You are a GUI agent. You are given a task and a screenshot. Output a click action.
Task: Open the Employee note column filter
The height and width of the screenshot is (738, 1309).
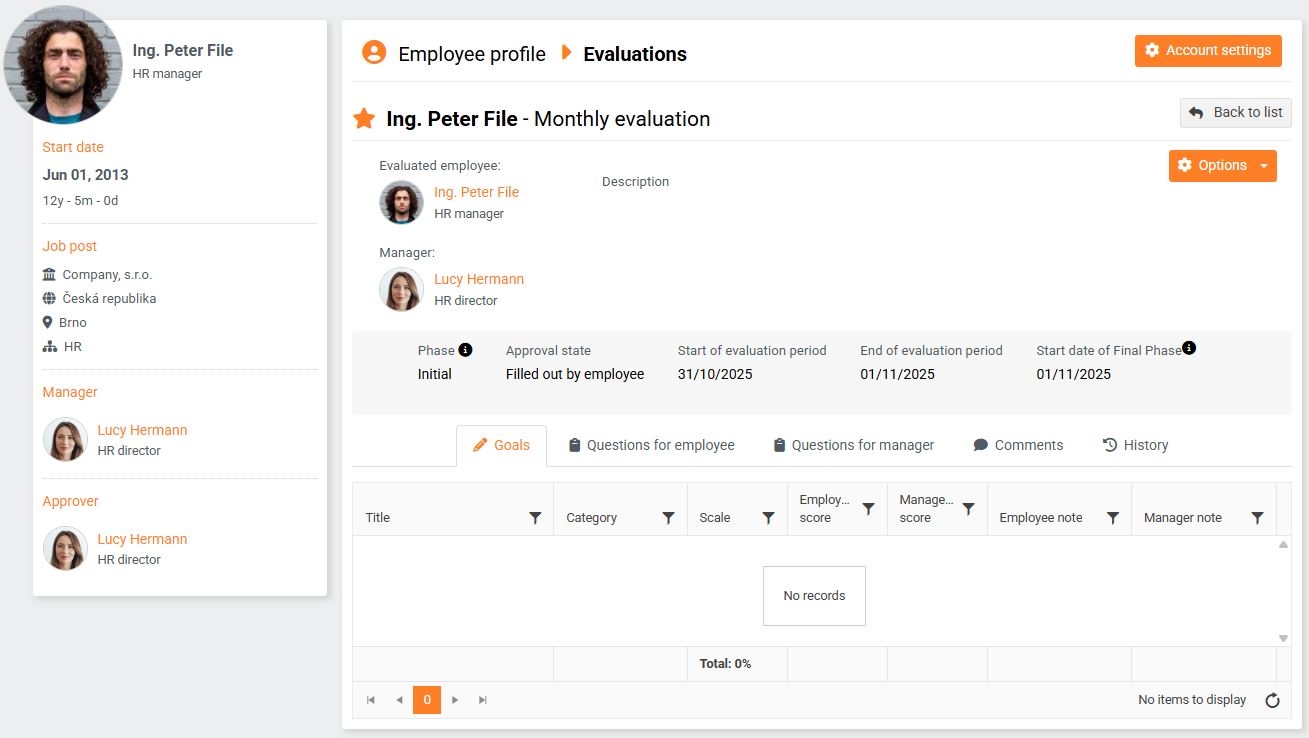click(1112, 518)
